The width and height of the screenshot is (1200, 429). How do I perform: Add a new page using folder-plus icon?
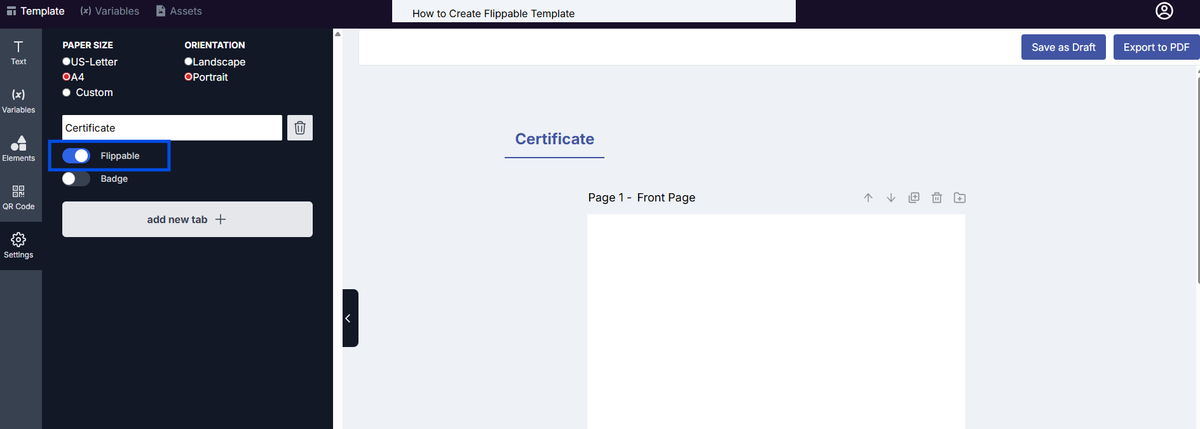[960, 198]
